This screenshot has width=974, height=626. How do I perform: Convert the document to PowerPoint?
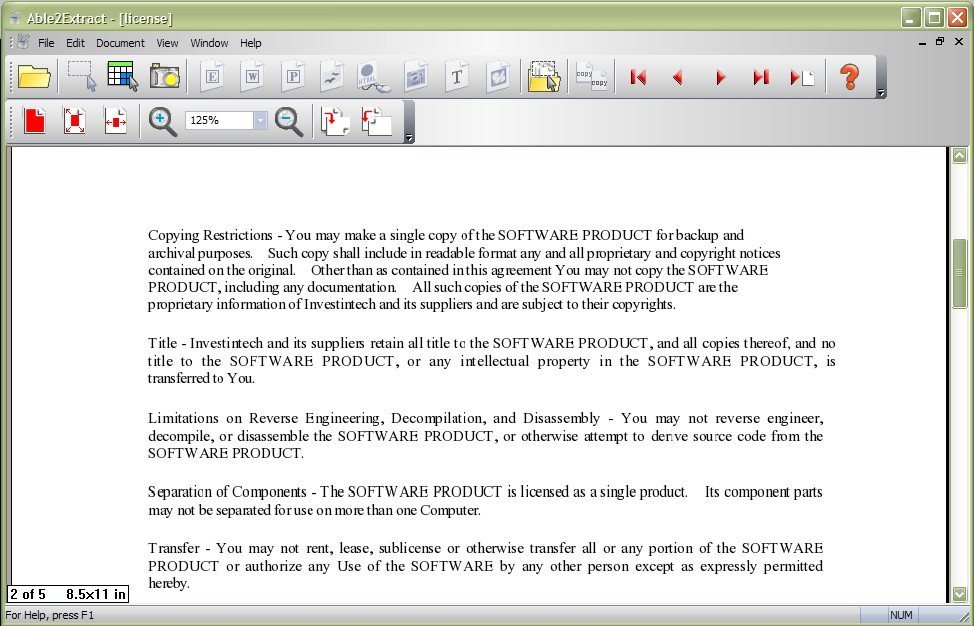[x=293, y=76]
